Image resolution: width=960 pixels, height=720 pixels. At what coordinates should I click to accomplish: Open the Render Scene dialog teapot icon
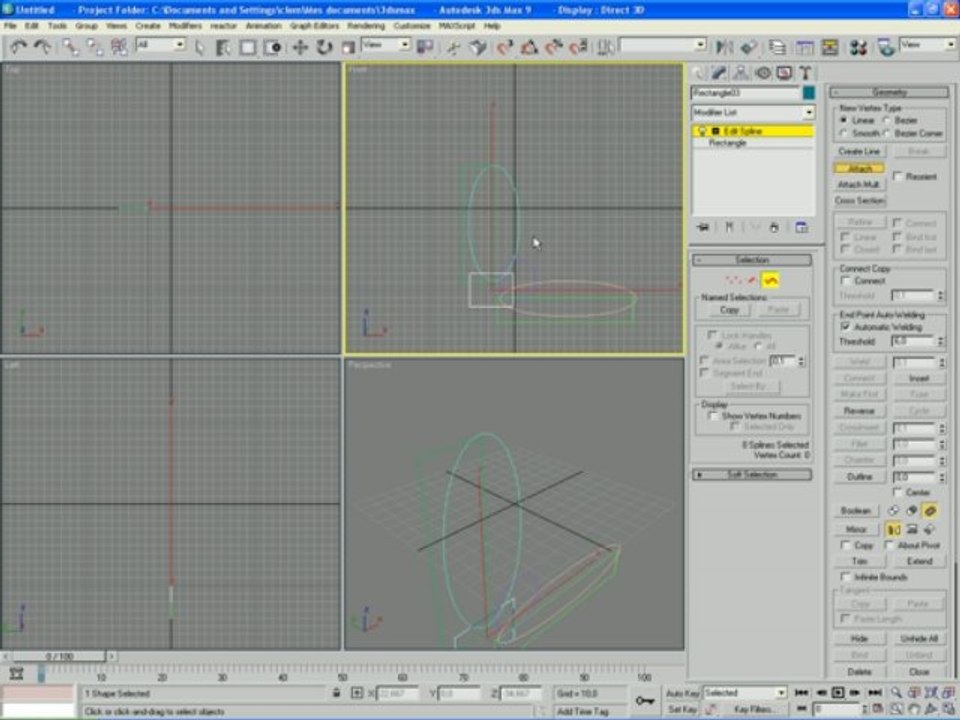click(x=886, y=47)
